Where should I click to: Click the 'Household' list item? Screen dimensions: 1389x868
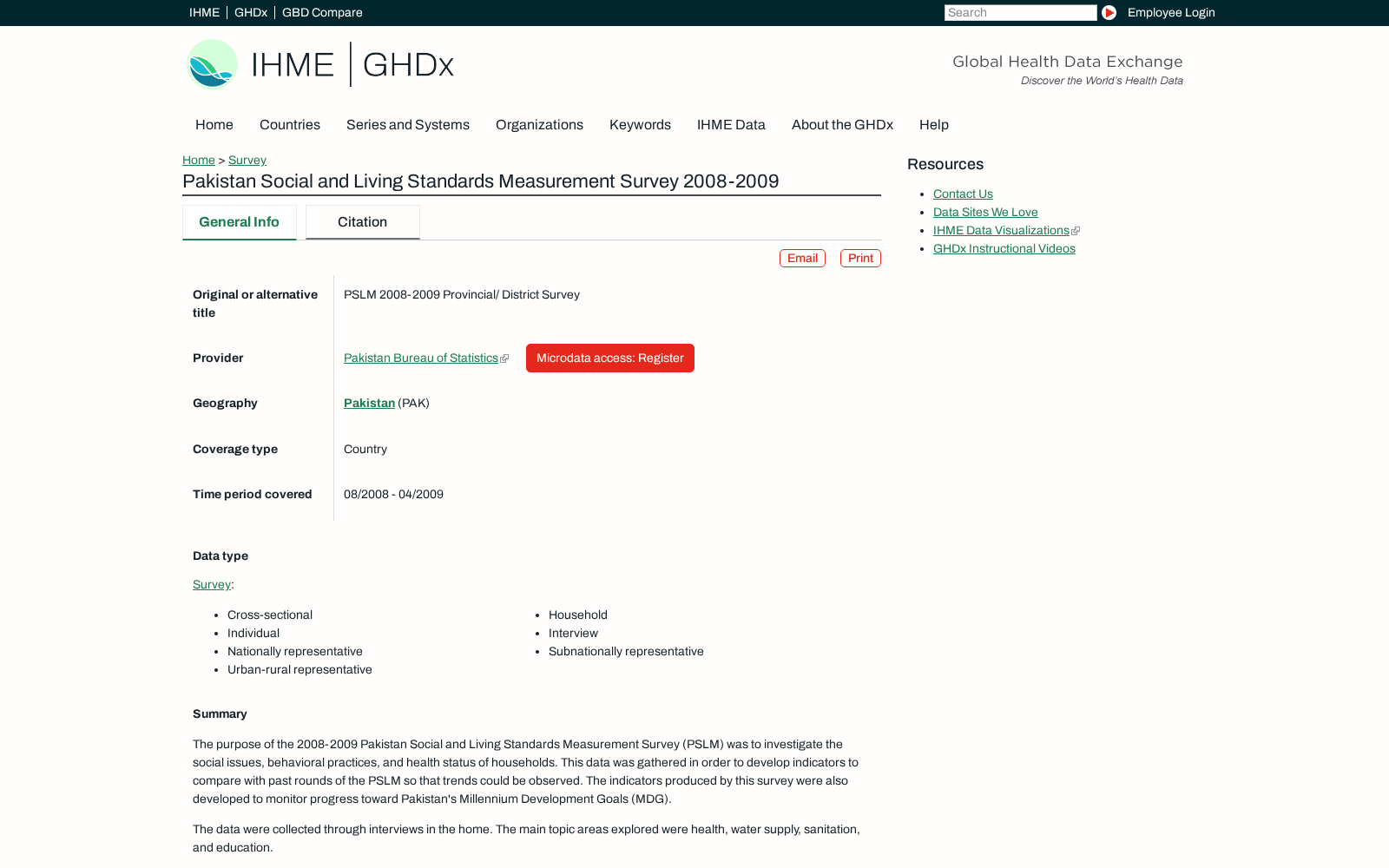click(578, 615)
